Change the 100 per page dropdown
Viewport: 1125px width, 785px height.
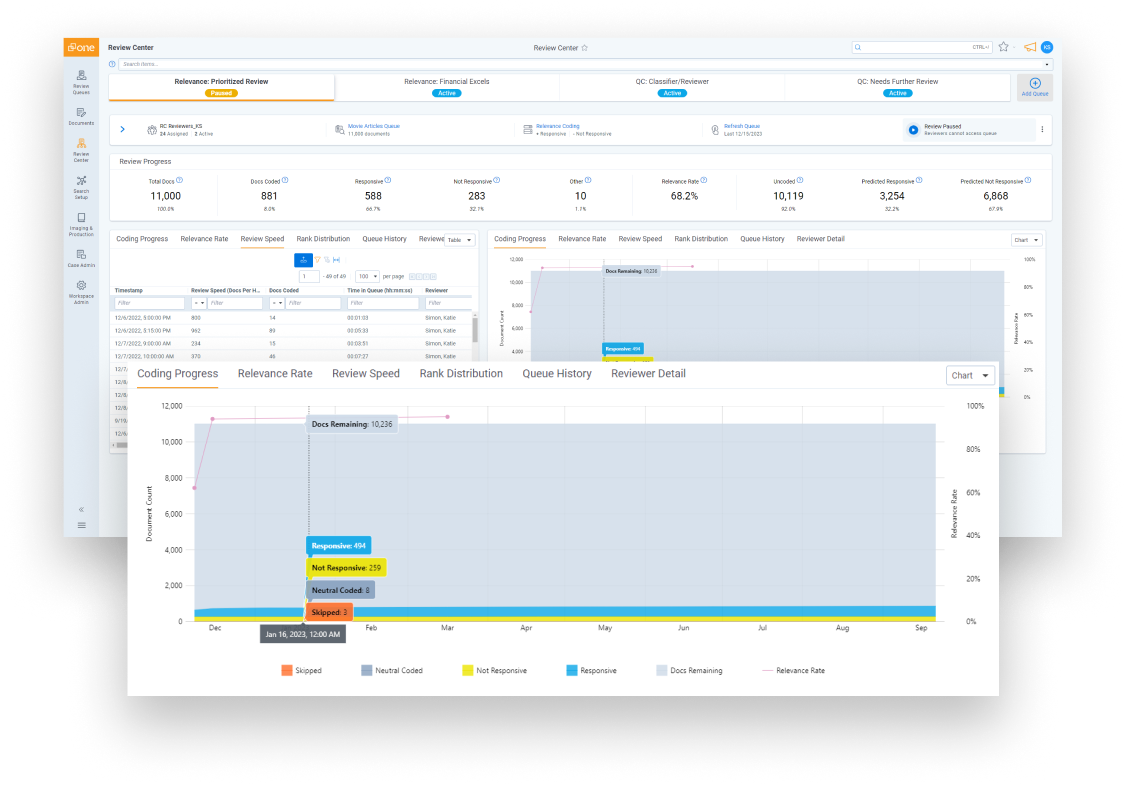point(366,276)
